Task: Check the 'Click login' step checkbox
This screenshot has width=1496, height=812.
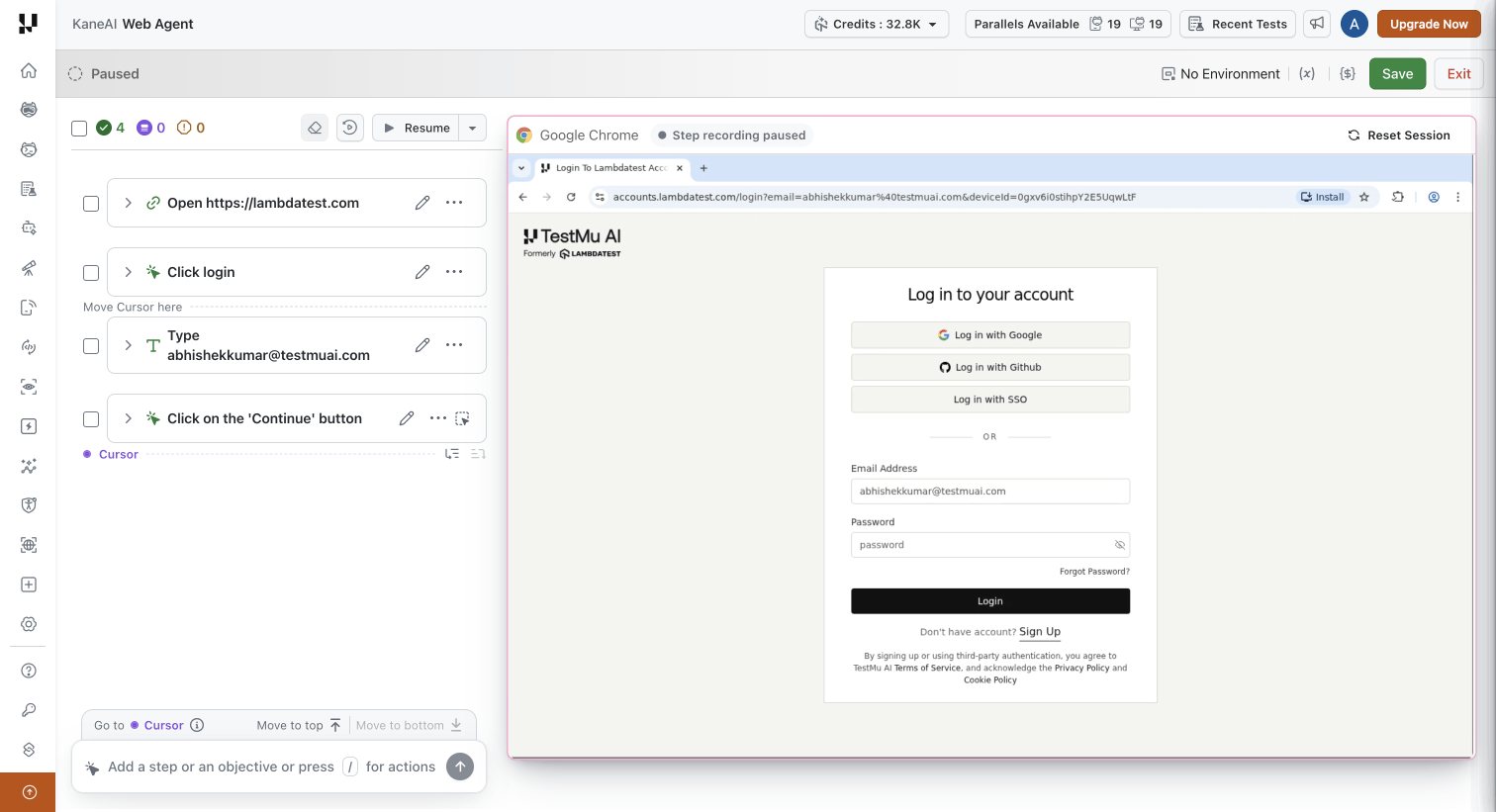Action: (x=91, y=273)
